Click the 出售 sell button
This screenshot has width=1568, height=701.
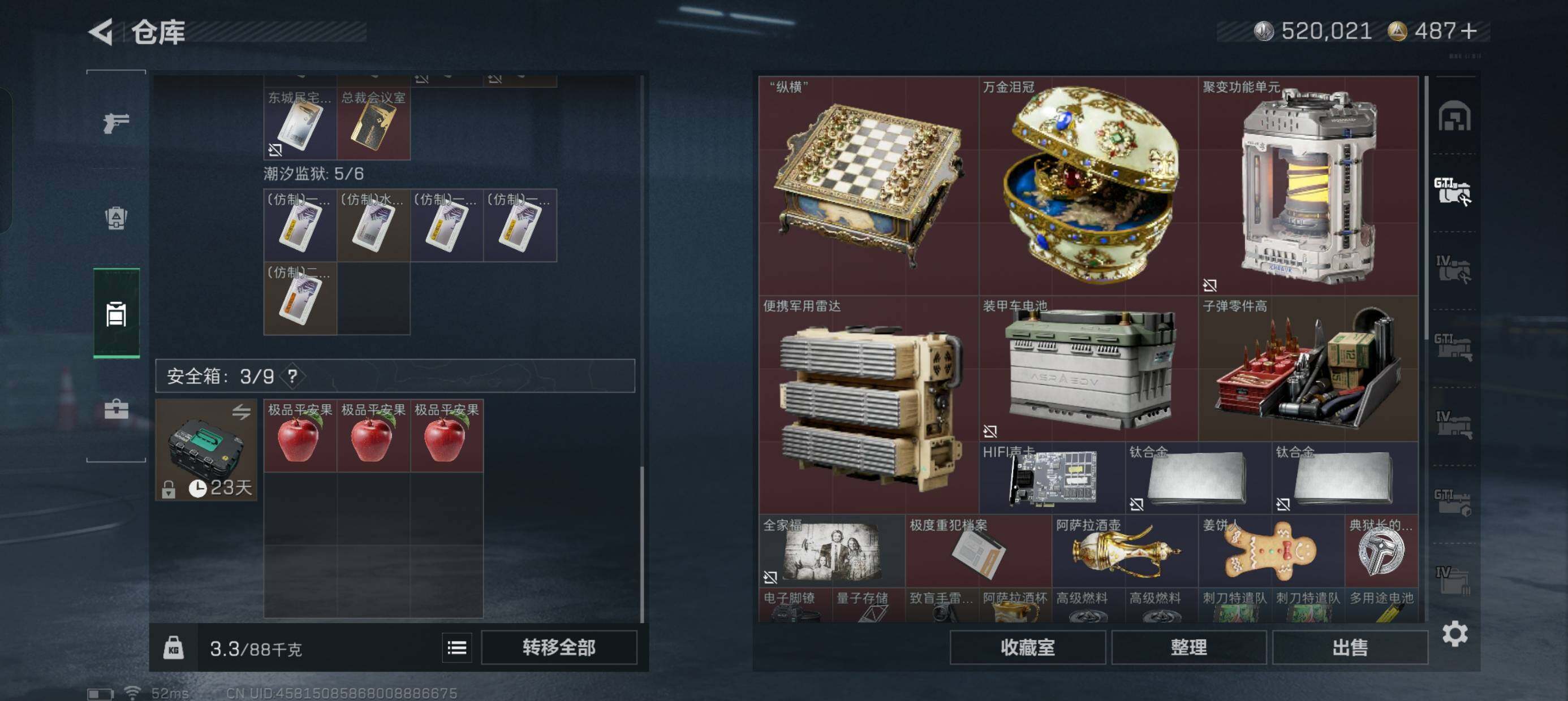click(x=1350, y=647)
